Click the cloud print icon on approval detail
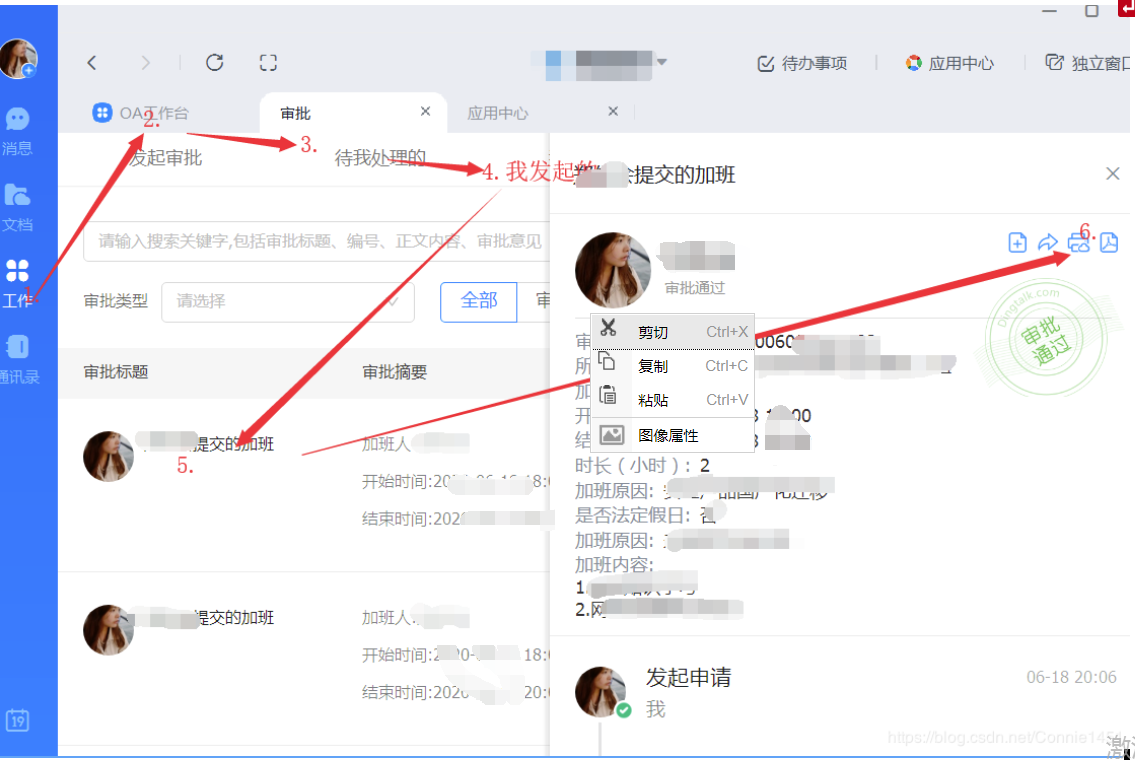Image resolution: width=1135 pixels, height=760 pixels. [1078, 242]
